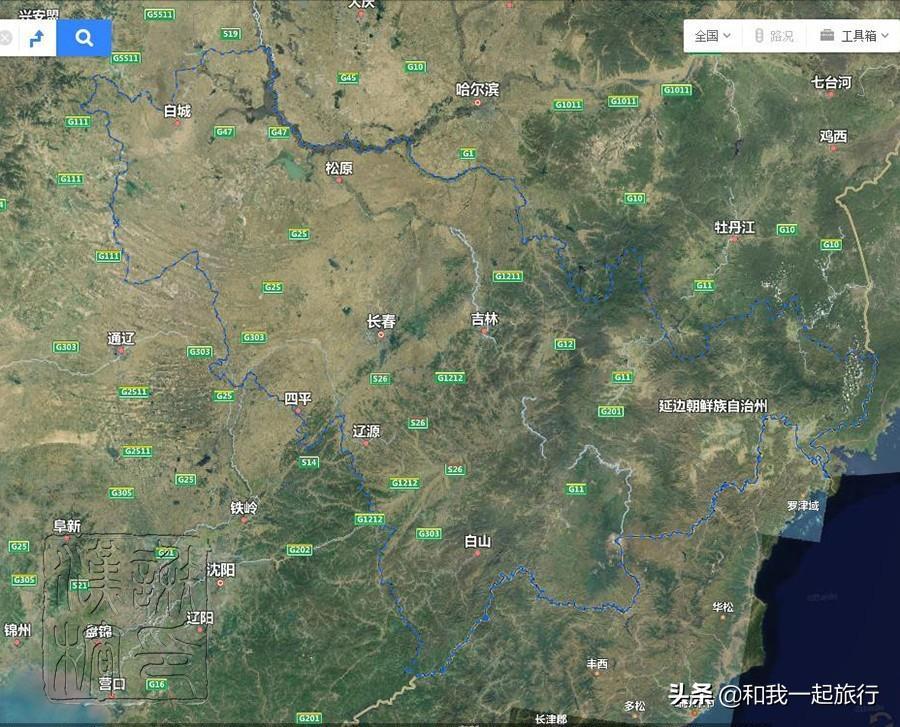The height and width of the screenshot is (727, 900).
Task: Select the 长春 city marker
Action: [x=381, y=322]
